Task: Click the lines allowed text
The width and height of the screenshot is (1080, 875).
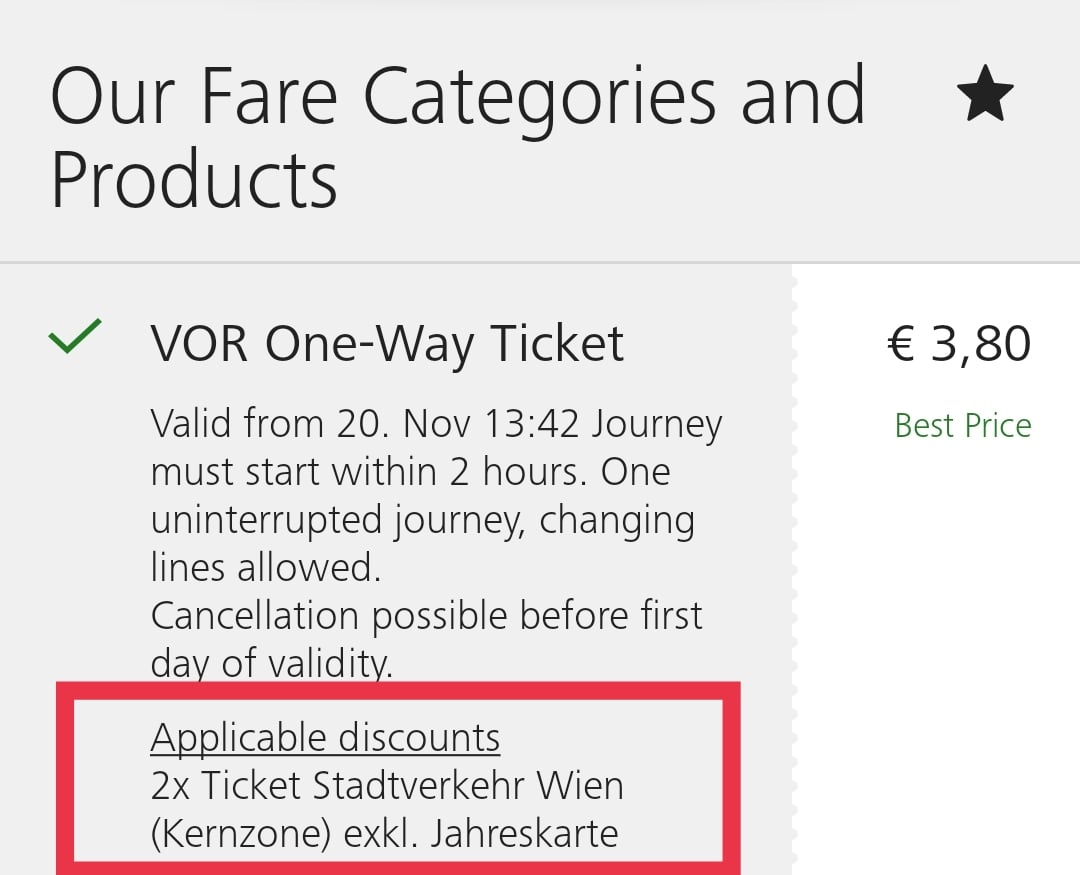Action: [266, 568]
